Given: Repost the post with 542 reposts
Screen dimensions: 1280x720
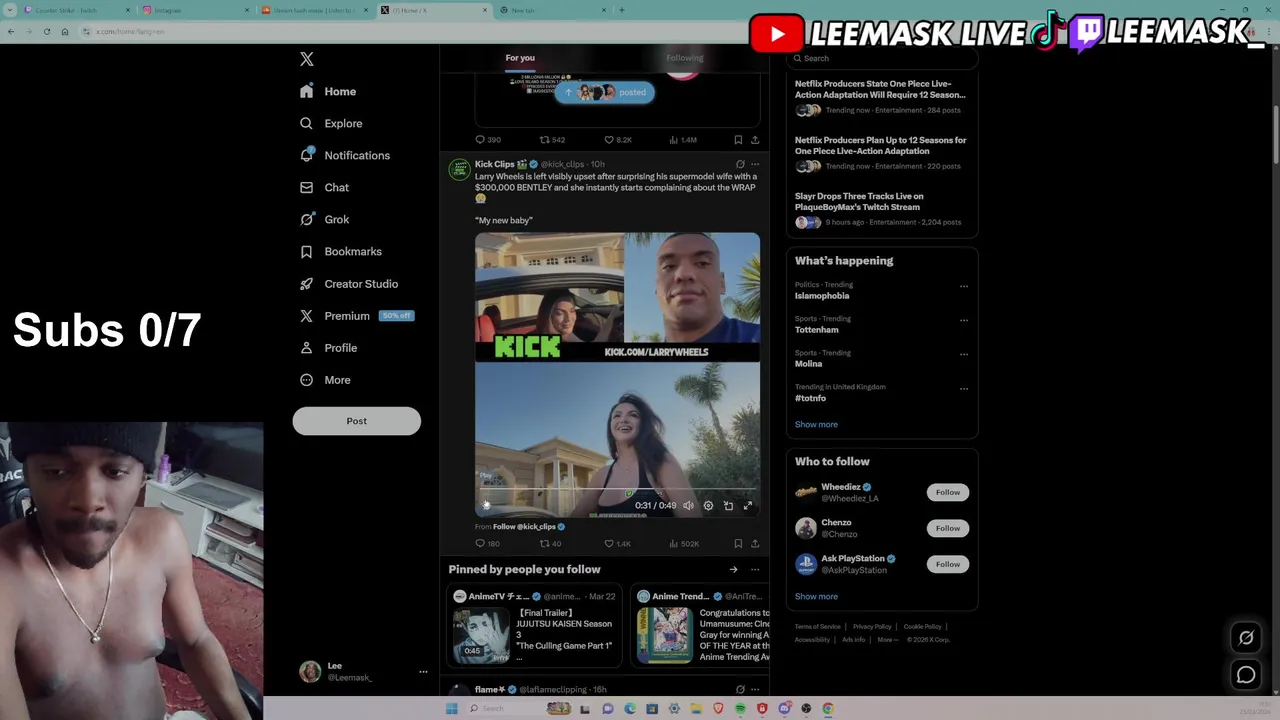Looking at the screenshot, I should click(x=552, y=140).
